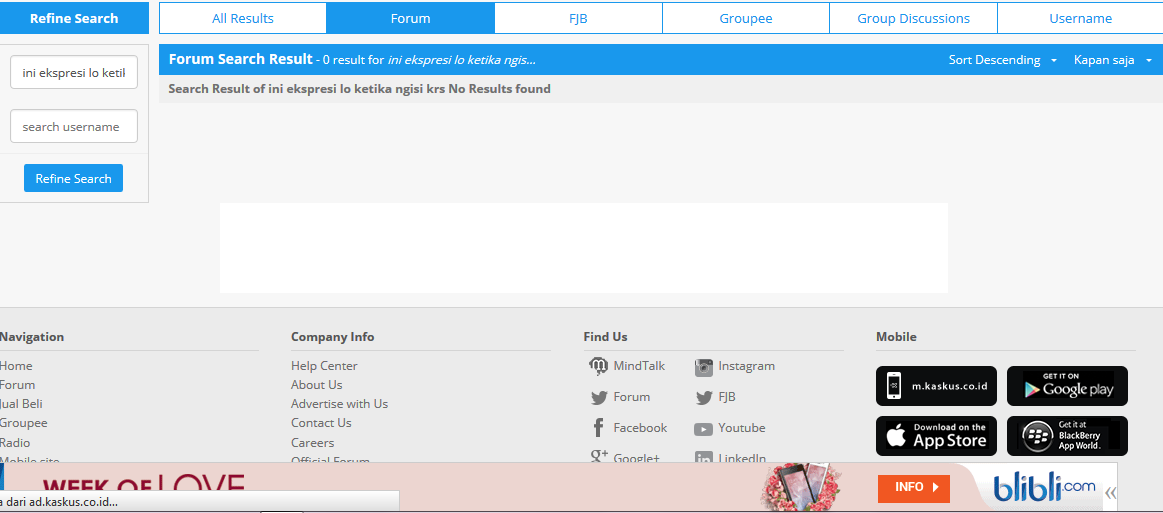This screenshot has width=1163, height=513.
Task: Open About Us link
Action: click(x=317, y=385)
